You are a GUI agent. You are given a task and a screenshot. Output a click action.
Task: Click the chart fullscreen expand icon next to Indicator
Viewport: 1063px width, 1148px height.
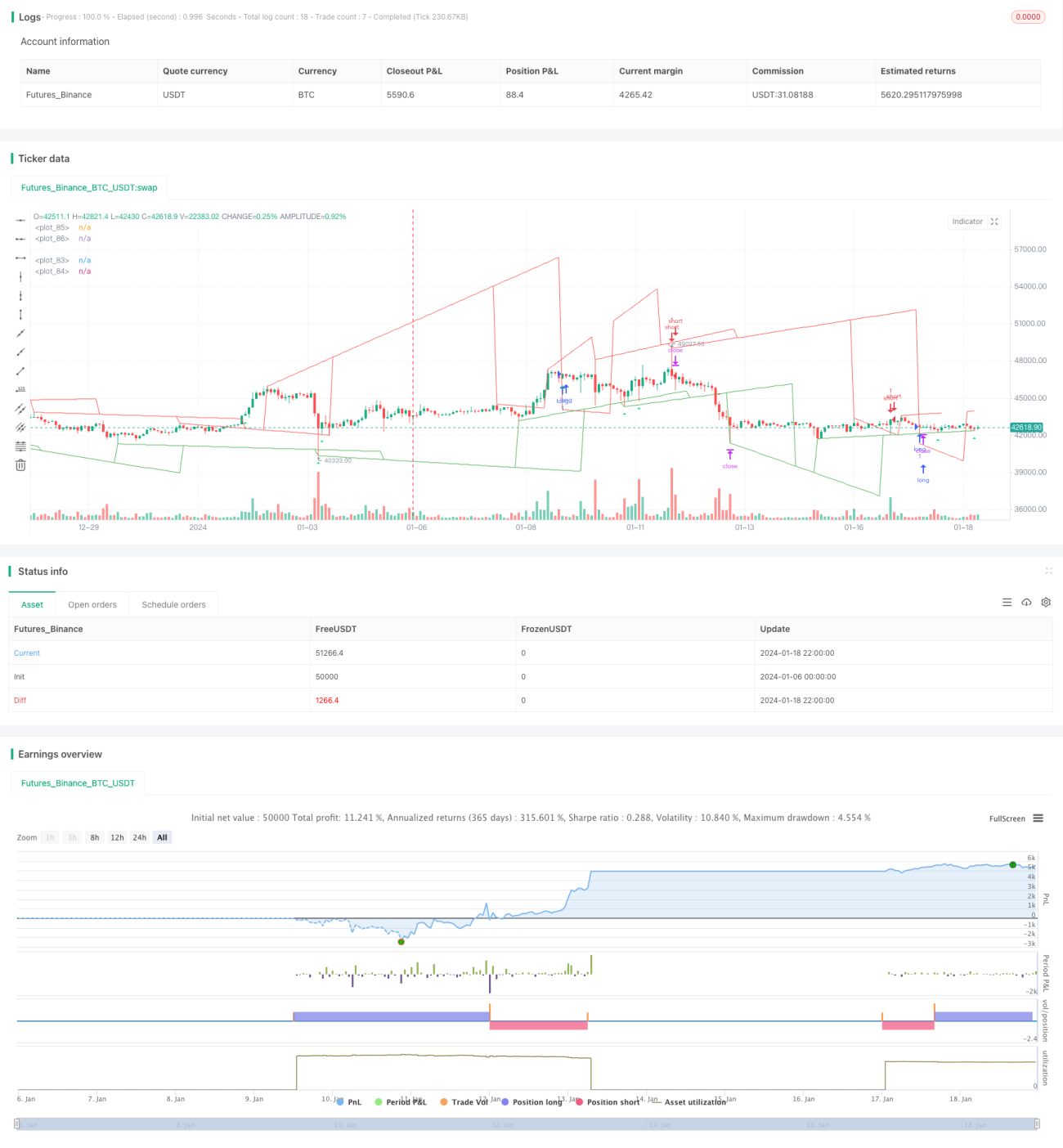coord(994,222)
